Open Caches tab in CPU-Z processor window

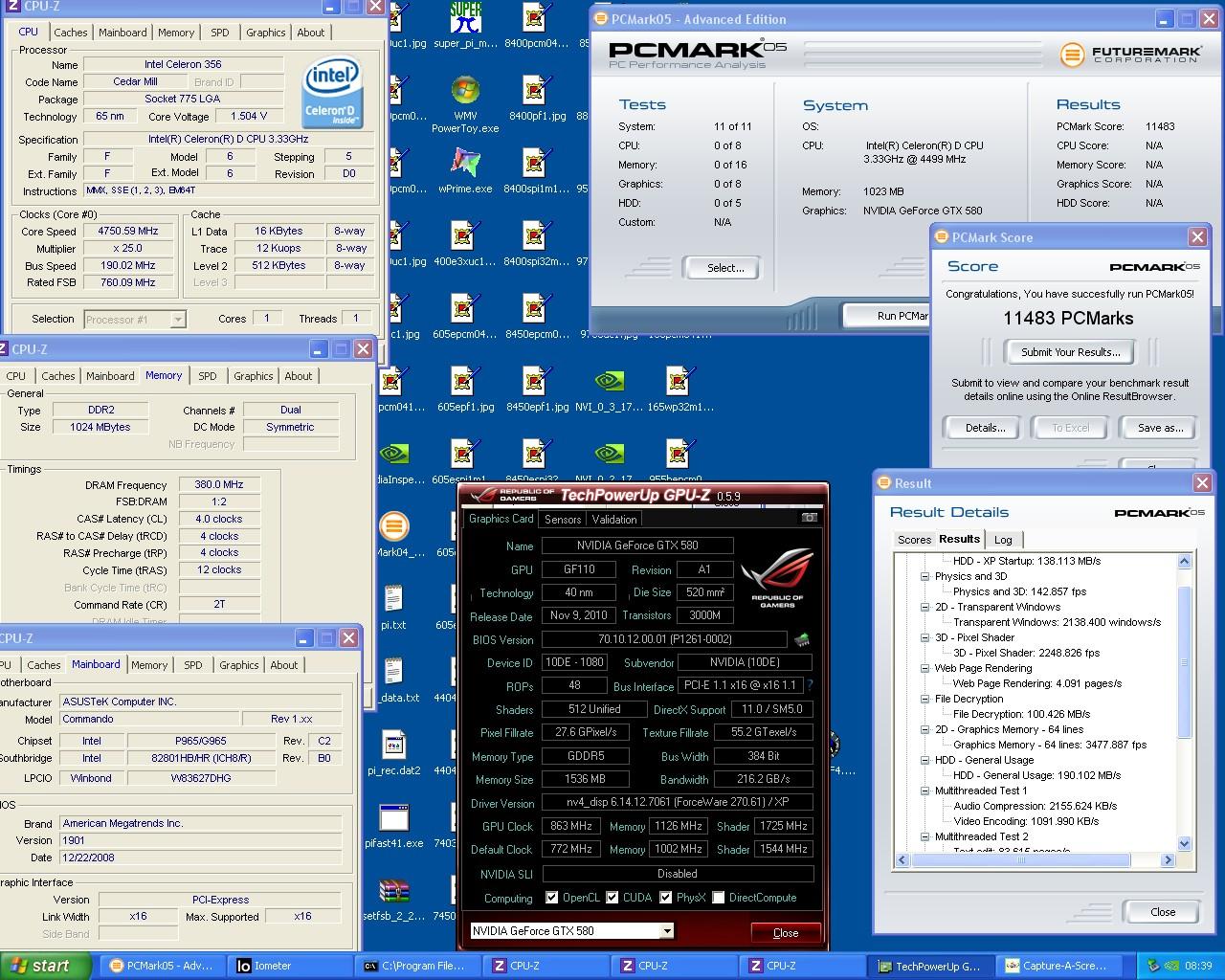(x=71, y=33)
